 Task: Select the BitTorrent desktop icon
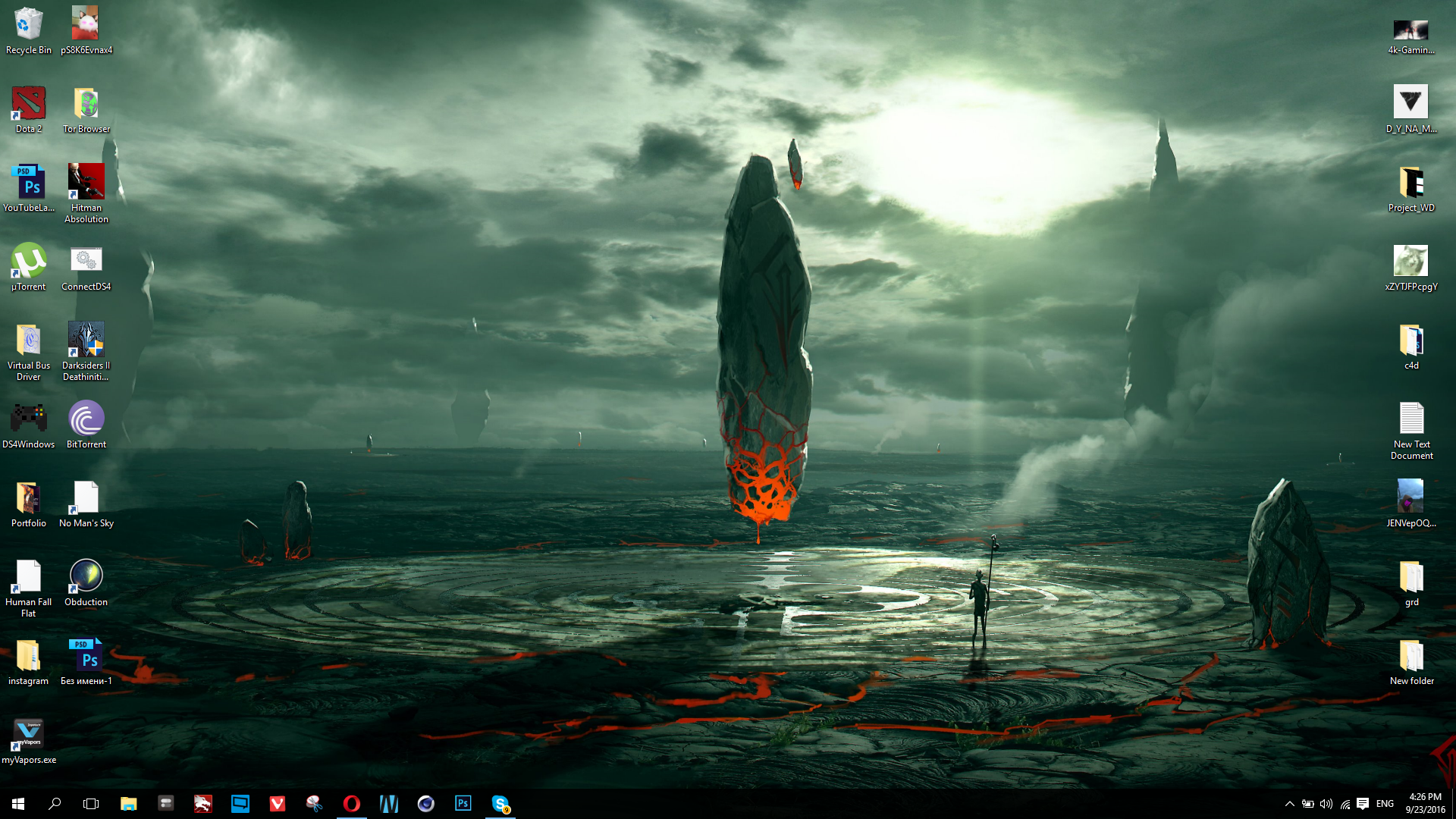click(86, 425)
